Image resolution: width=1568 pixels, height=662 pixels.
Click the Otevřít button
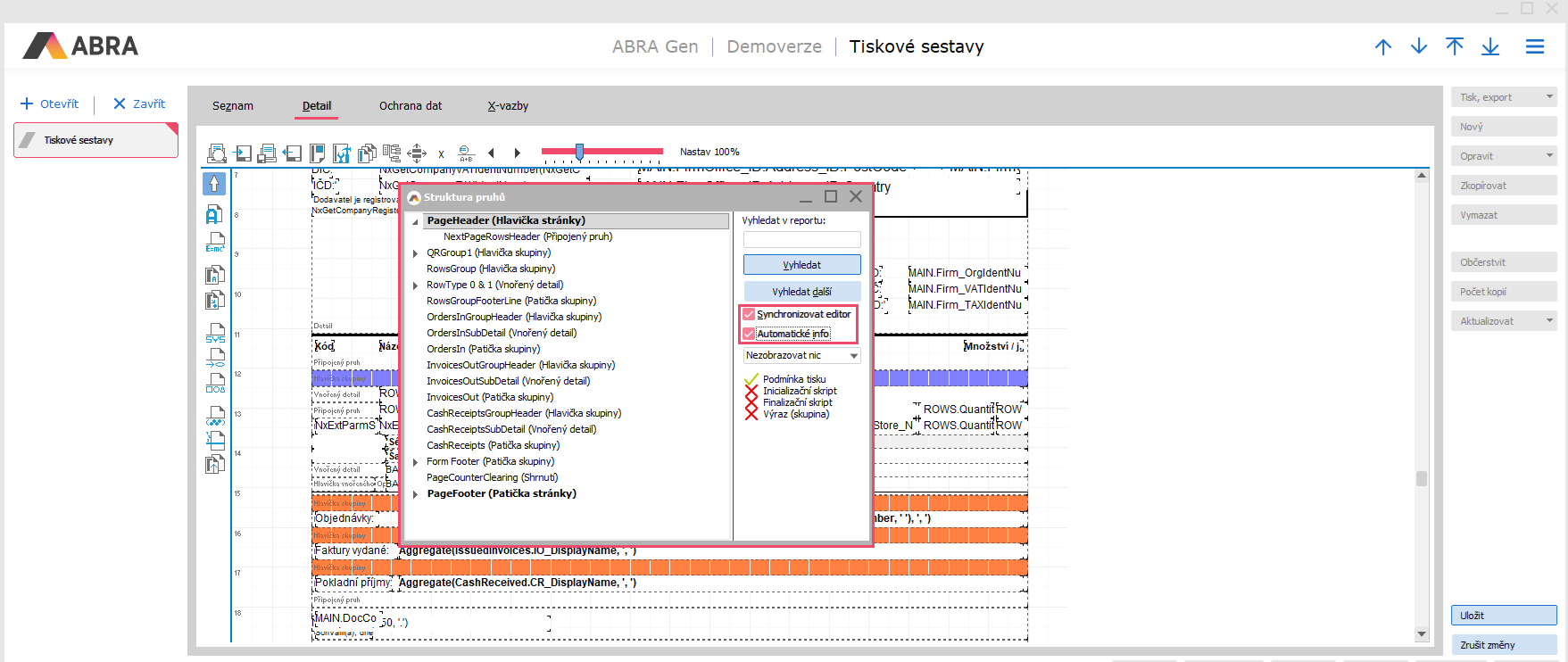(50, 103)
